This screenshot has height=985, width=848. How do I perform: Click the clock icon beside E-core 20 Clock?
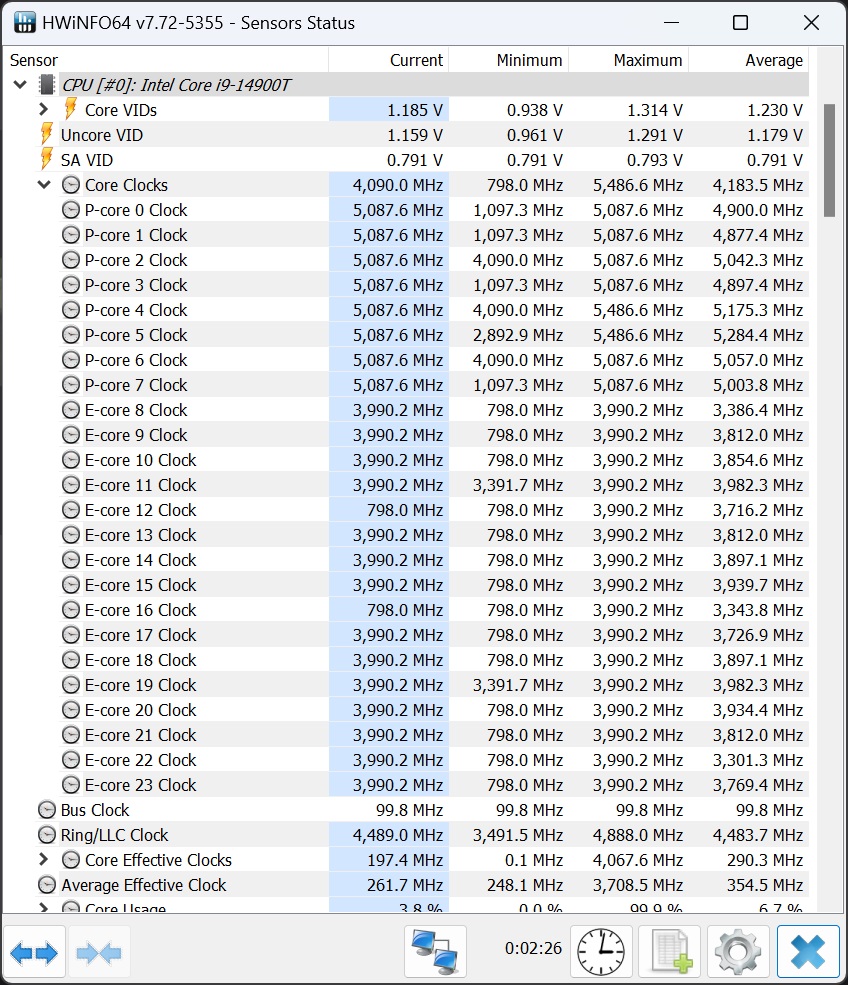click(71, 710)
